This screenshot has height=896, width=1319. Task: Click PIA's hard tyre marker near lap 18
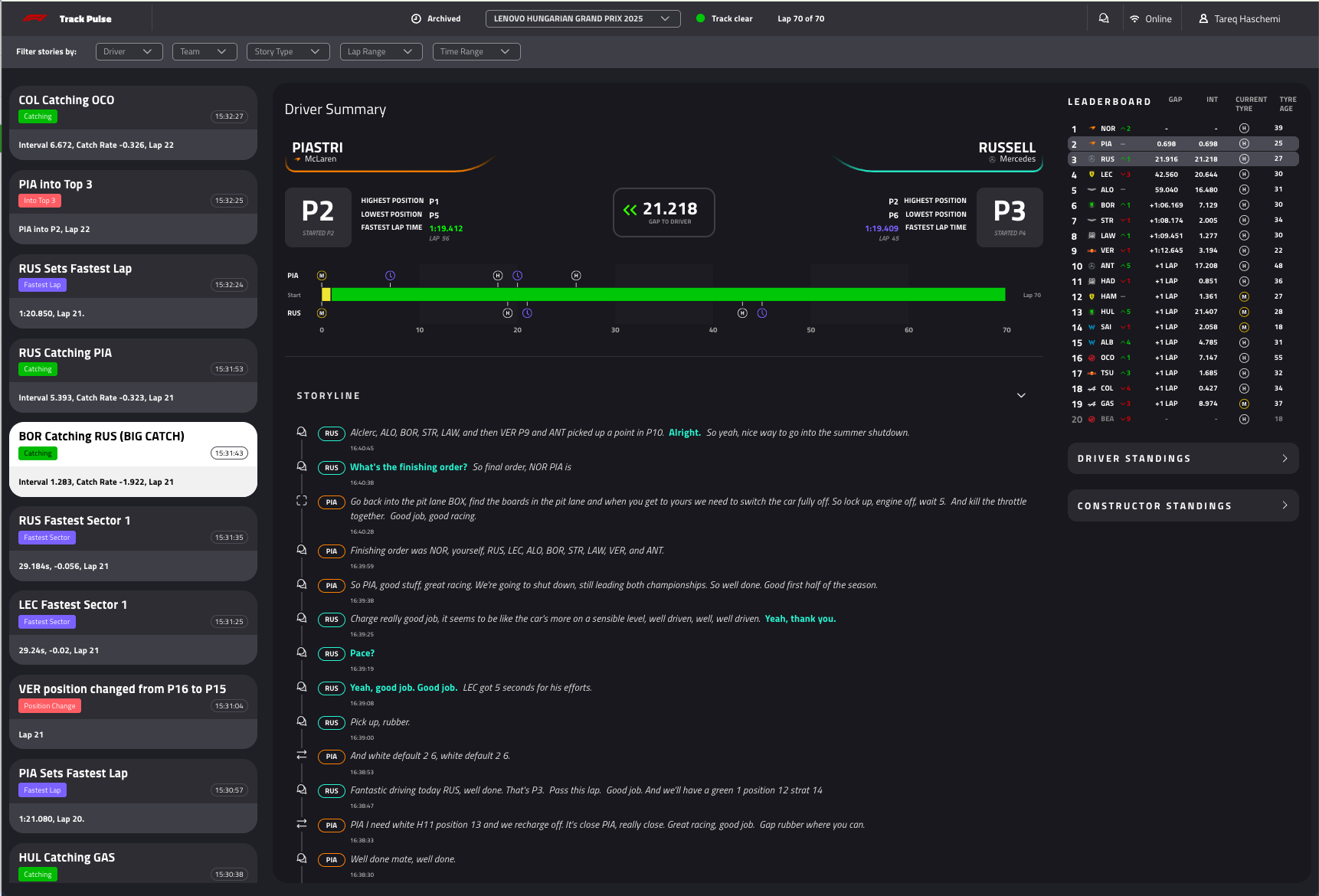tap(498, 276)
